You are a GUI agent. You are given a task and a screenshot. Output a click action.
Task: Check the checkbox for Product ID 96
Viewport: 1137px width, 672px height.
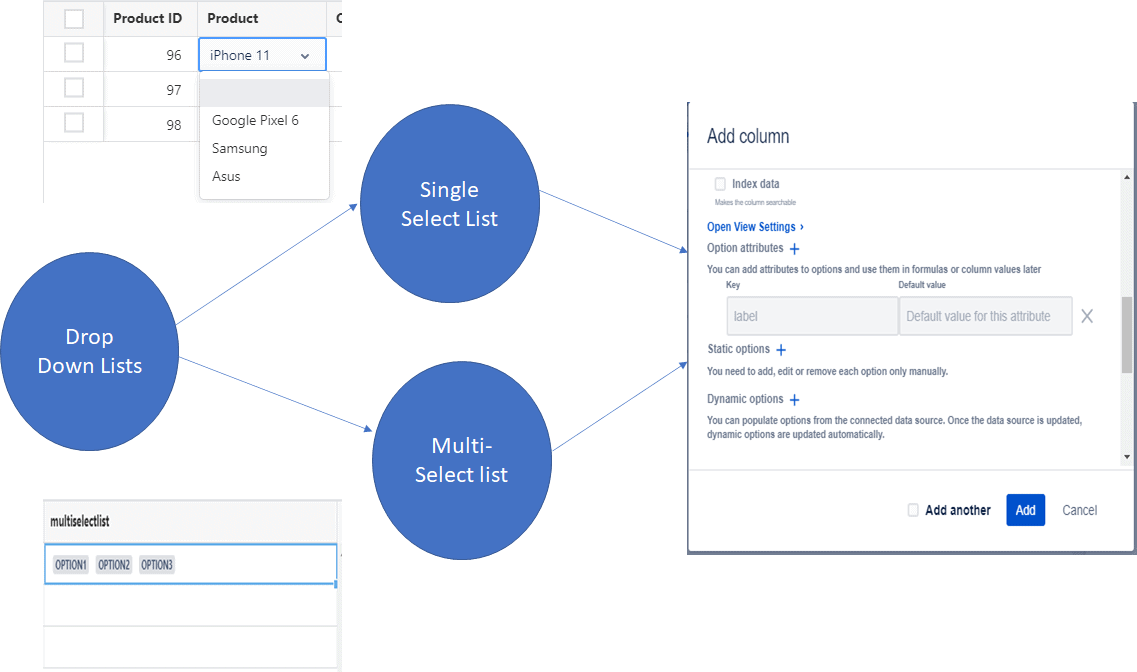pos(73,53)
